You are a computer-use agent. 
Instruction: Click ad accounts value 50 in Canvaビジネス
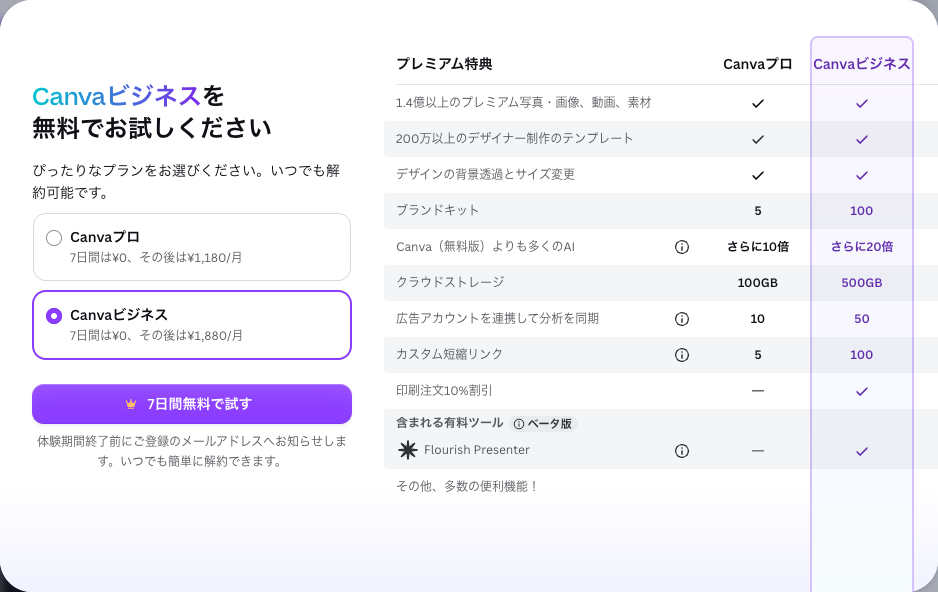pyautogui.click(x=861, y=319)
